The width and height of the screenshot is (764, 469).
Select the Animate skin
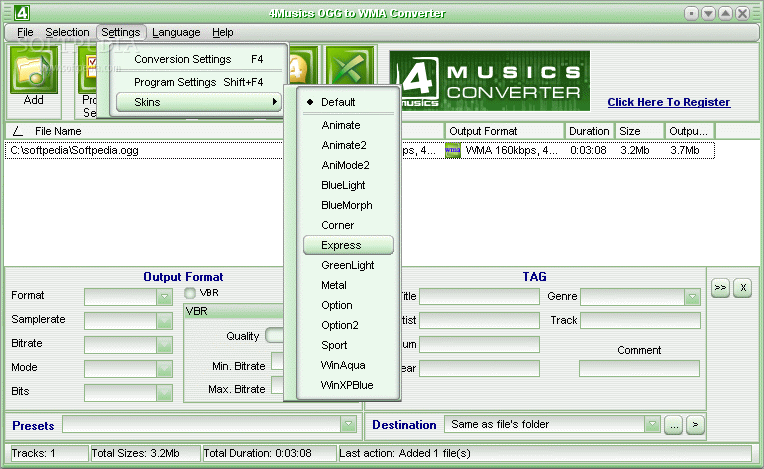pyautogui.click(x=348, y=125)
